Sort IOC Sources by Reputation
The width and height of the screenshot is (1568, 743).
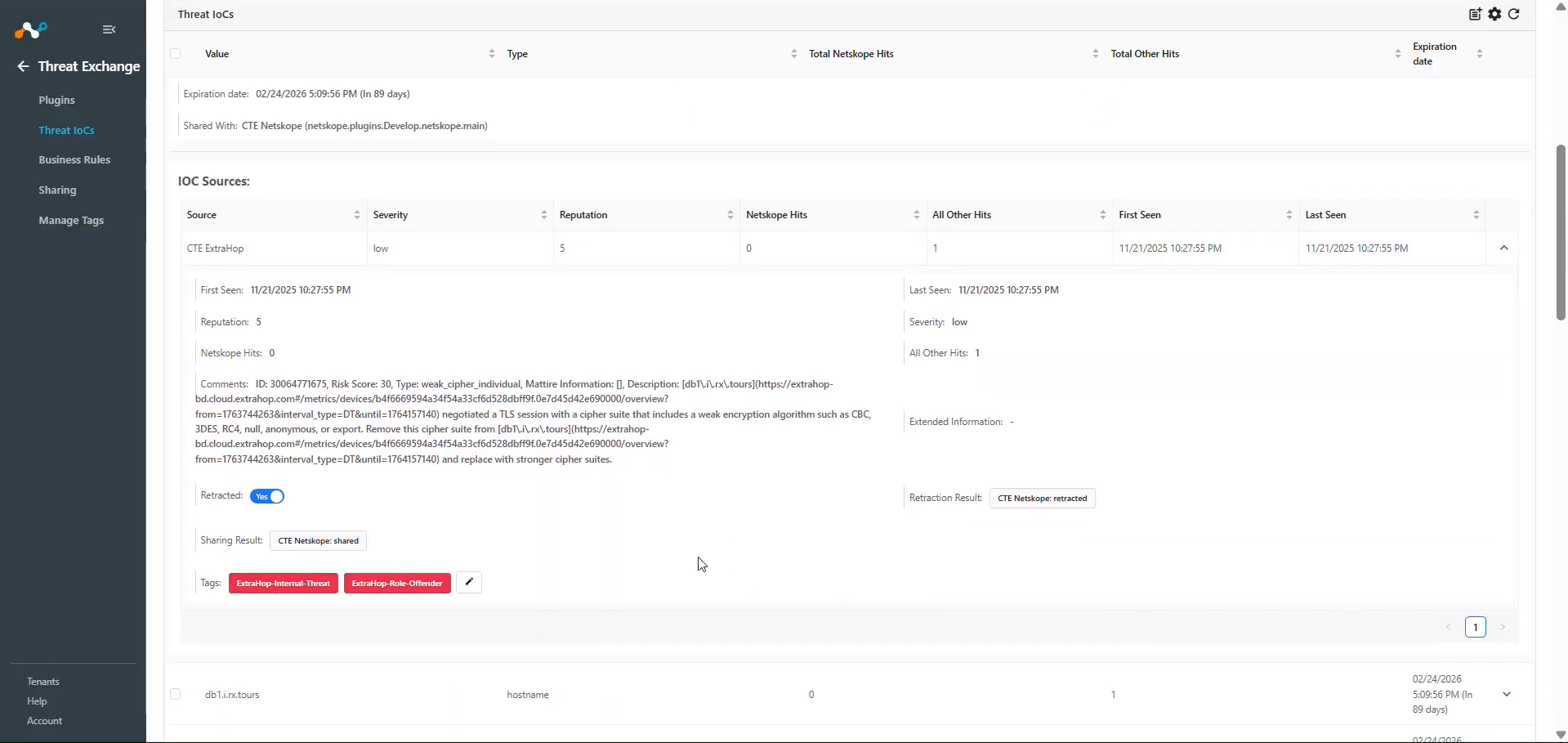coord(730,215)
